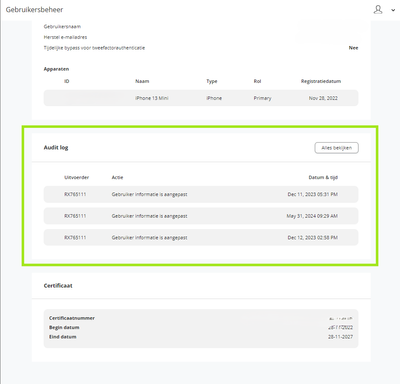Click the Begin datum label
This screenshot has height=384, width=400.
coord(64,327)
